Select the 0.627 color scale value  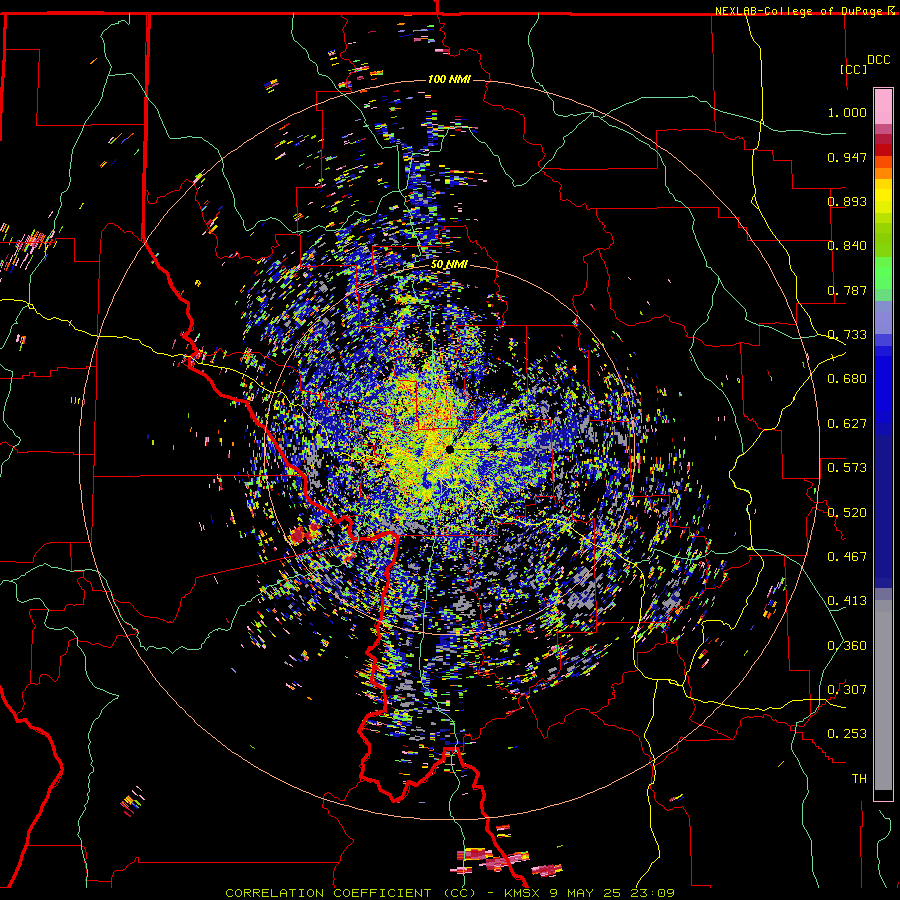click(847, 424)
